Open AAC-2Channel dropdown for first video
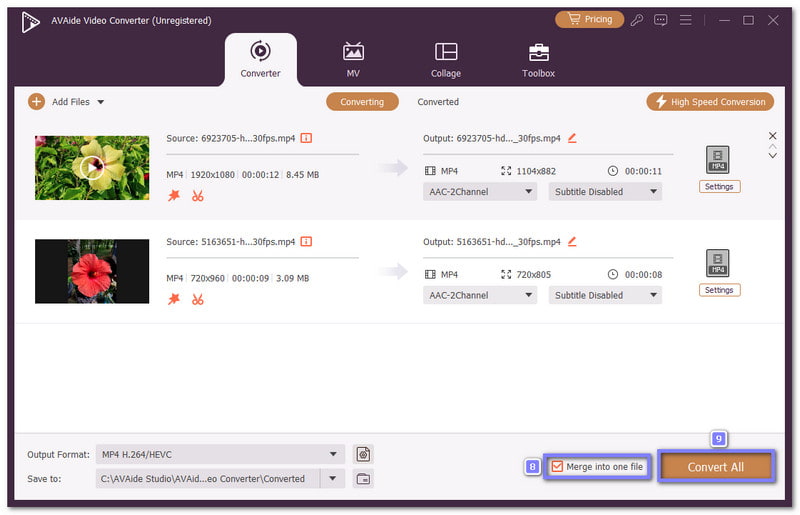The width and height of the screenshot is (800, 515). pos(480,192)
